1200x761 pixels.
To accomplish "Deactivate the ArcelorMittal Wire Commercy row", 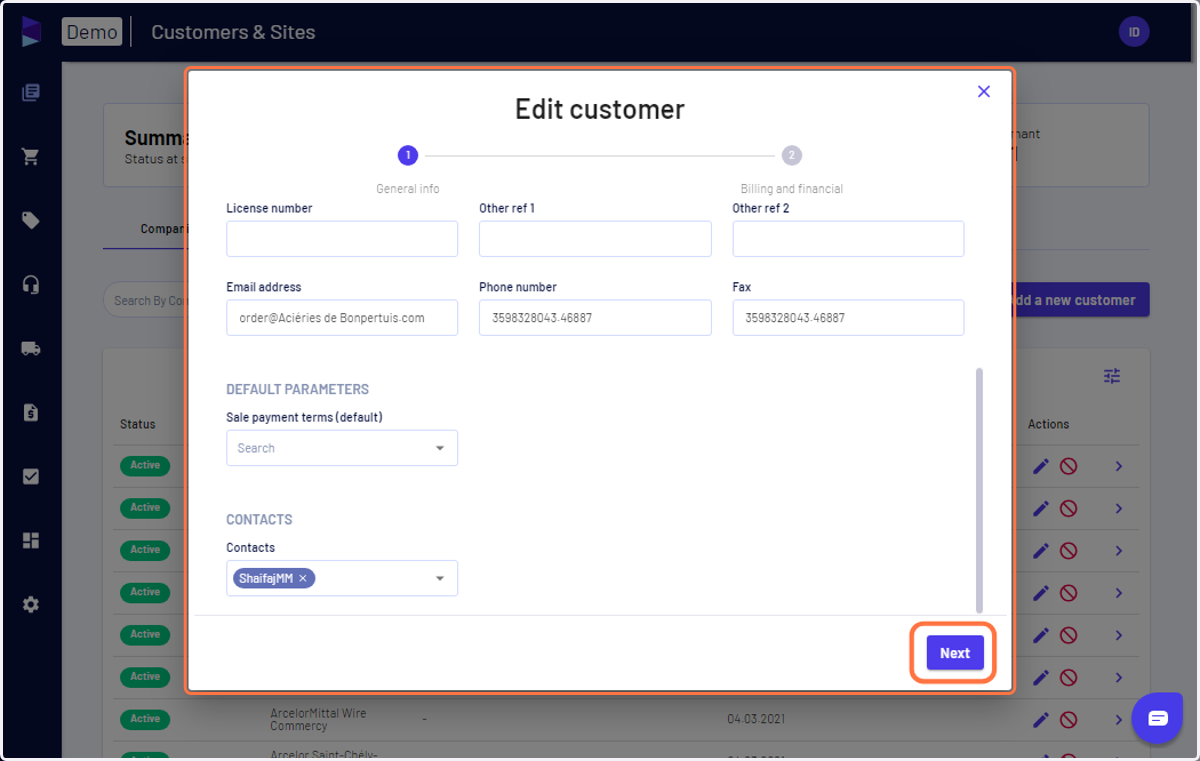I will [x=1068, y=720].
